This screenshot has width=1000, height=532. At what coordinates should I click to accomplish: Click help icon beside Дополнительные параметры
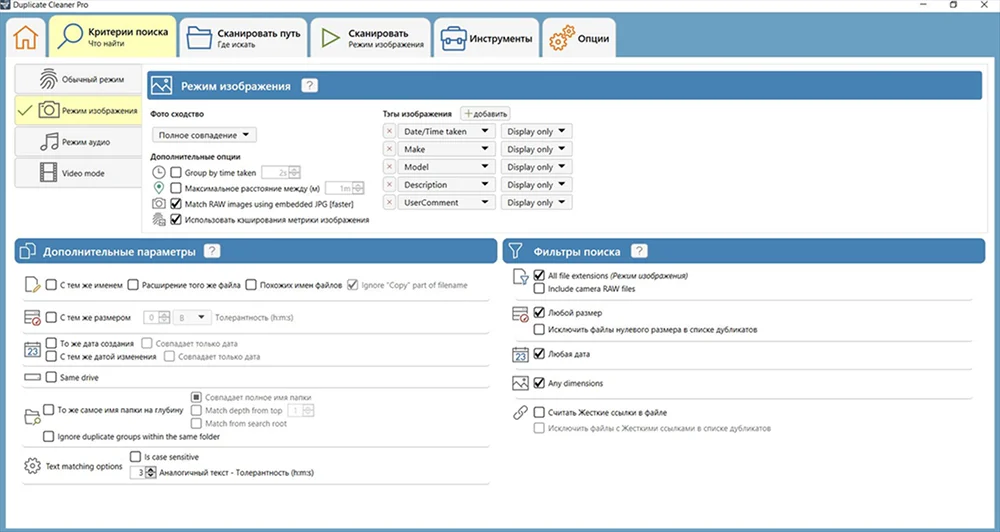pos(212,251)
